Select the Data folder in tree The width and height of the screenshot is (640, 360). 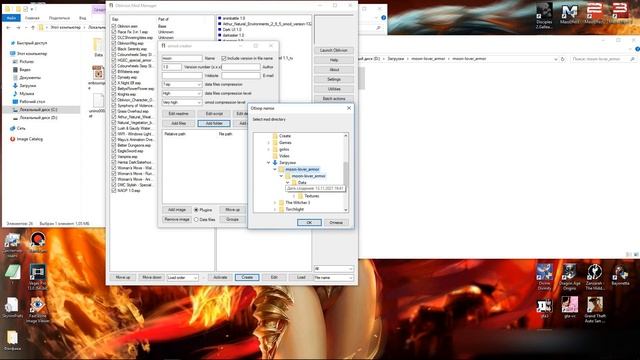click(x=302, y=182)
